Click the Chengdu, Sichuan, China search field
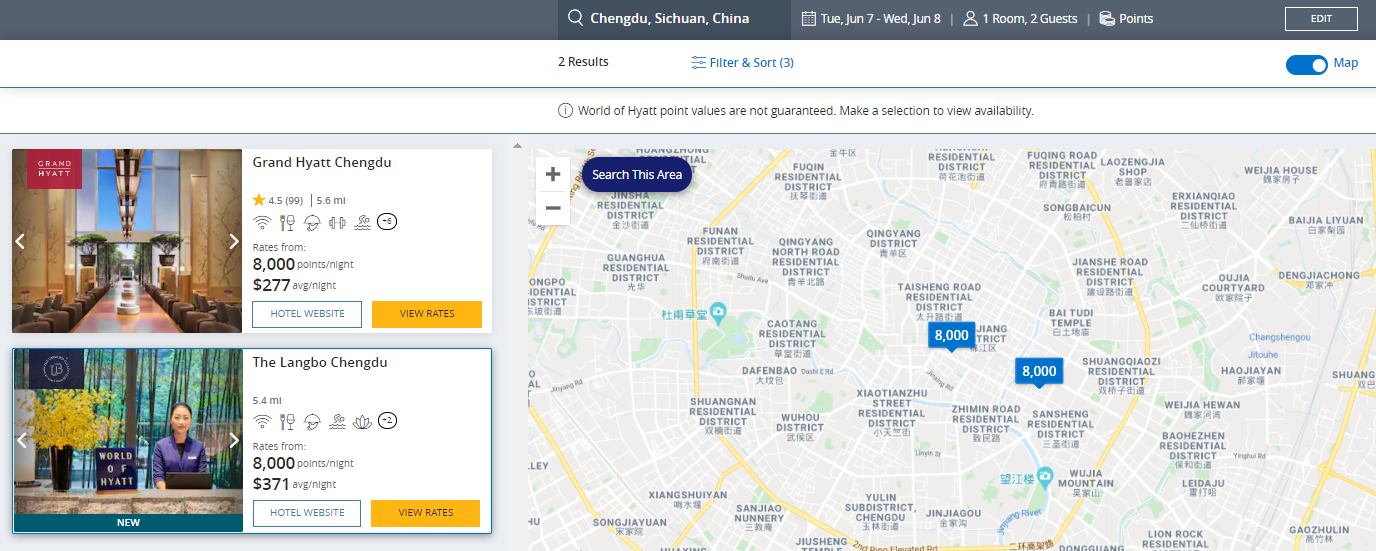This screenshot has width=1376, height=551. [674, 19]
